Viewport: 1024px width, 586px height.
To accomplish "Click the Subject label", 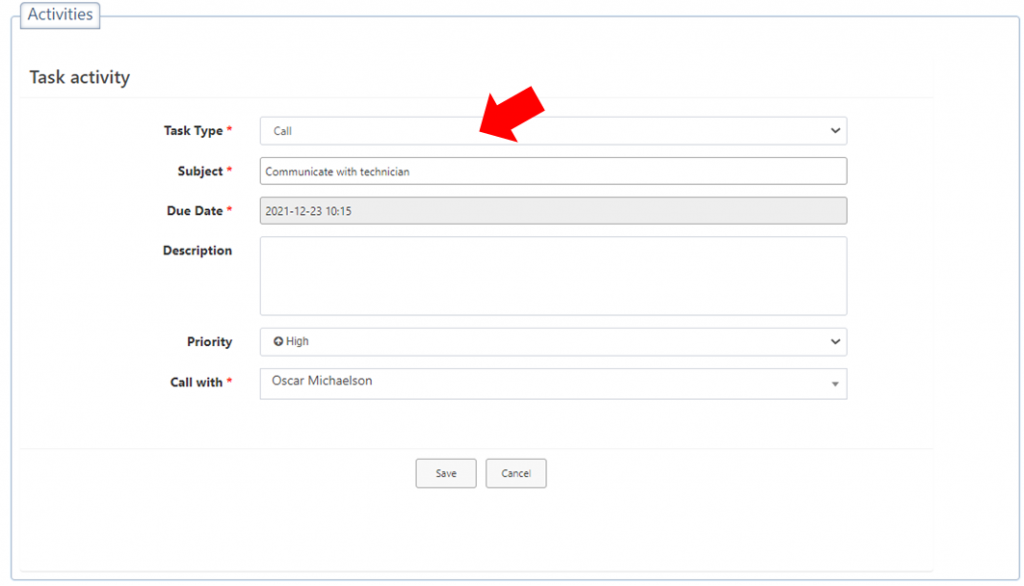I will 200,171.
